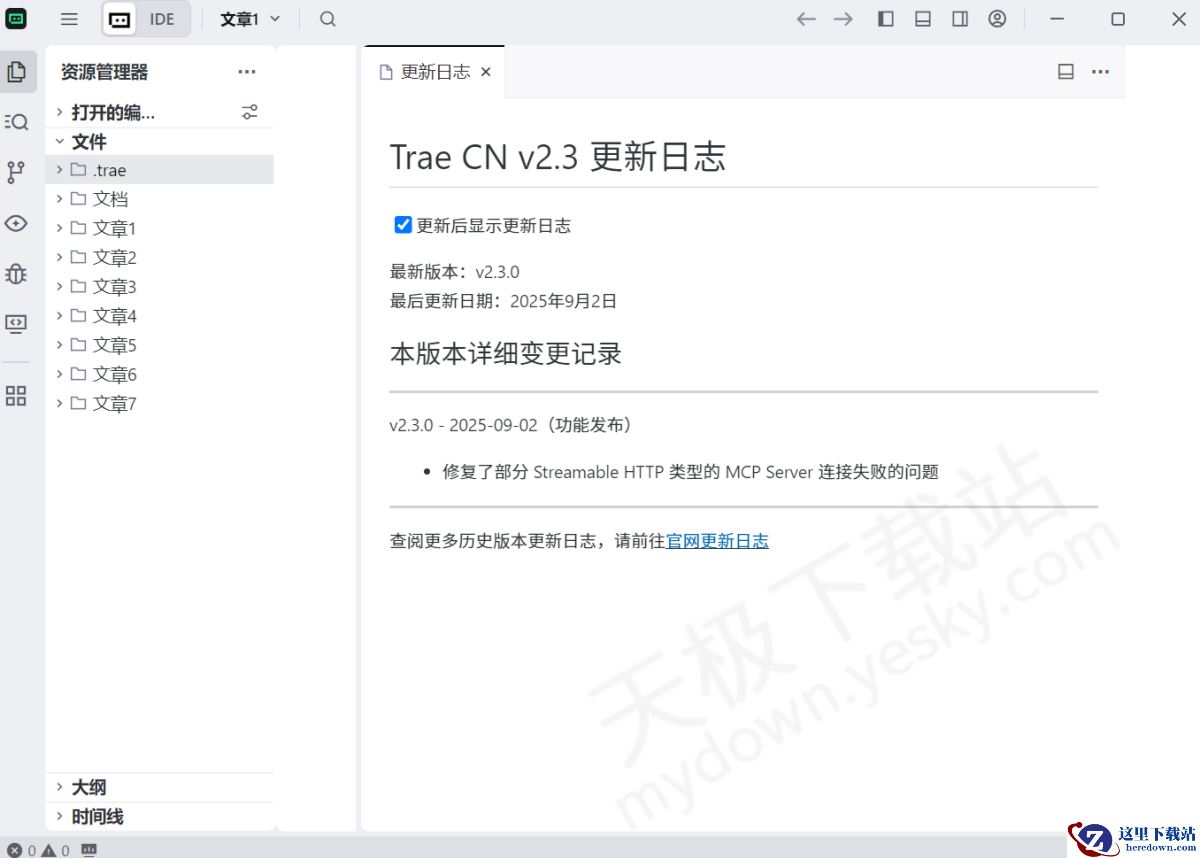Open the Extensions grid icon
Image resolution: width=1200 pixels, height=858 pixels.
click(x=16, y=396)
